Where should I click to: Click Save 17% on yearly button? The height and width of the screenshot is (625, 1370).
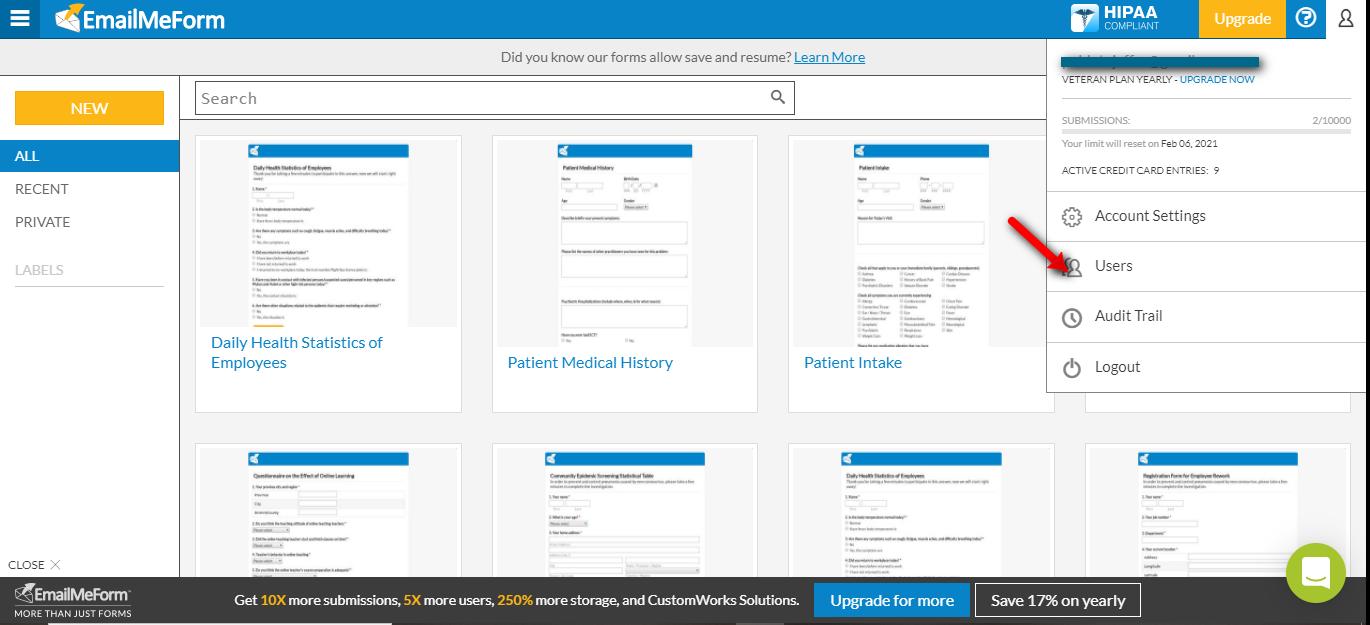pos(1058,601)
